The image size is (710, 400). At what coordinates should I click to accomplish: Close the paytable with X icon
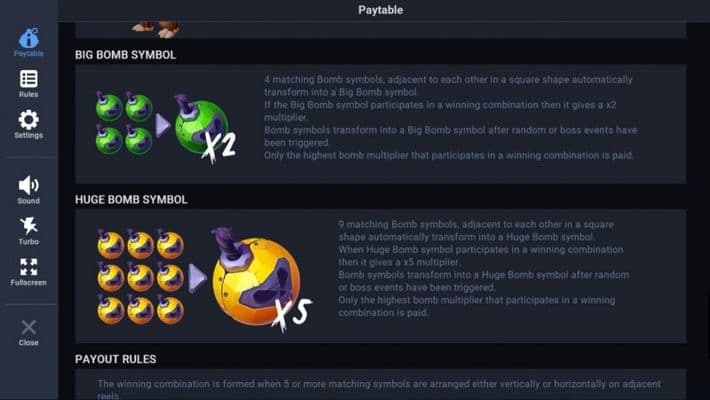(29, 332)
